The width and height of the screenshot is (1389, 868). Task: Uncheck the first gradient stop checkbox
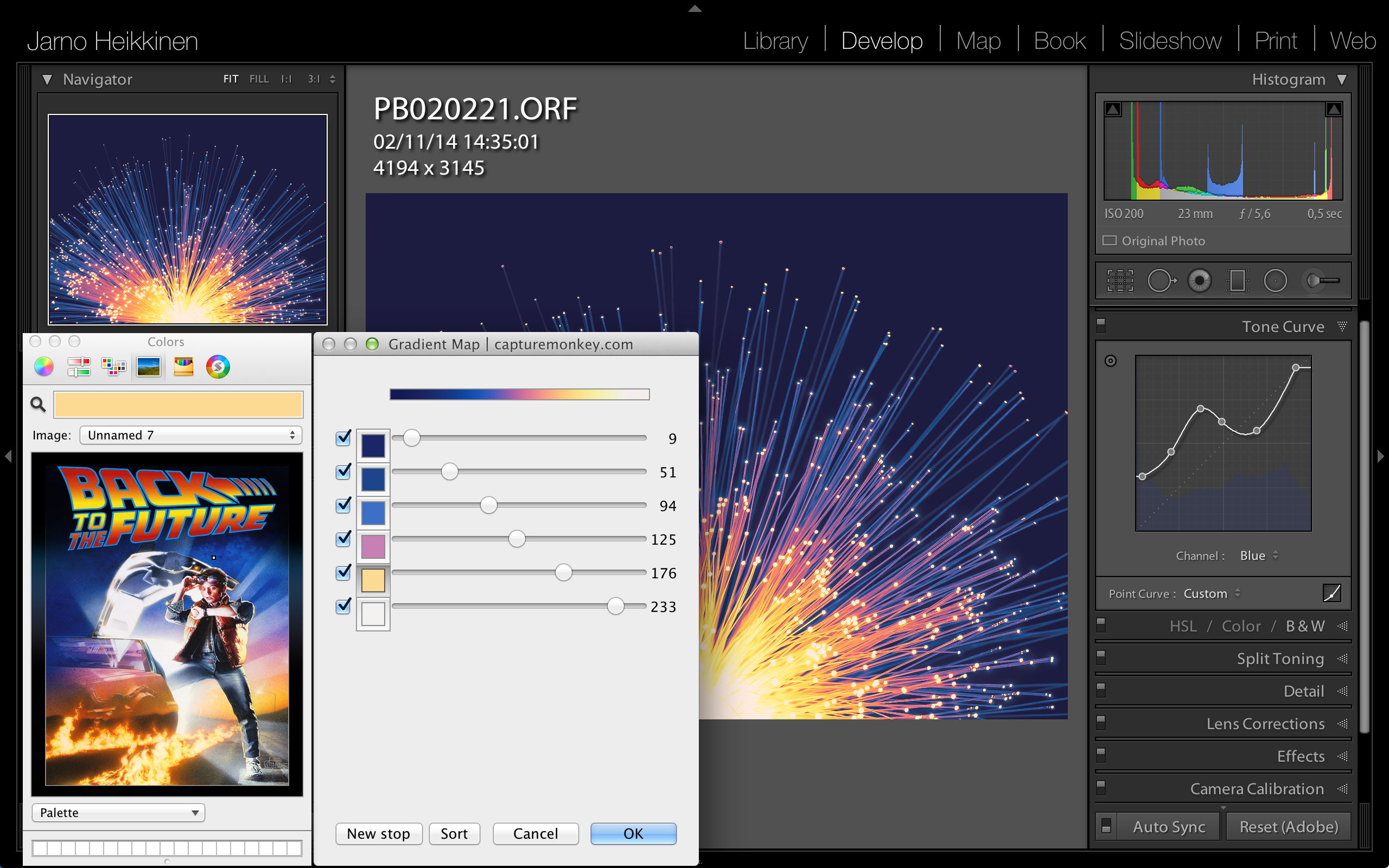coord(343,438)
